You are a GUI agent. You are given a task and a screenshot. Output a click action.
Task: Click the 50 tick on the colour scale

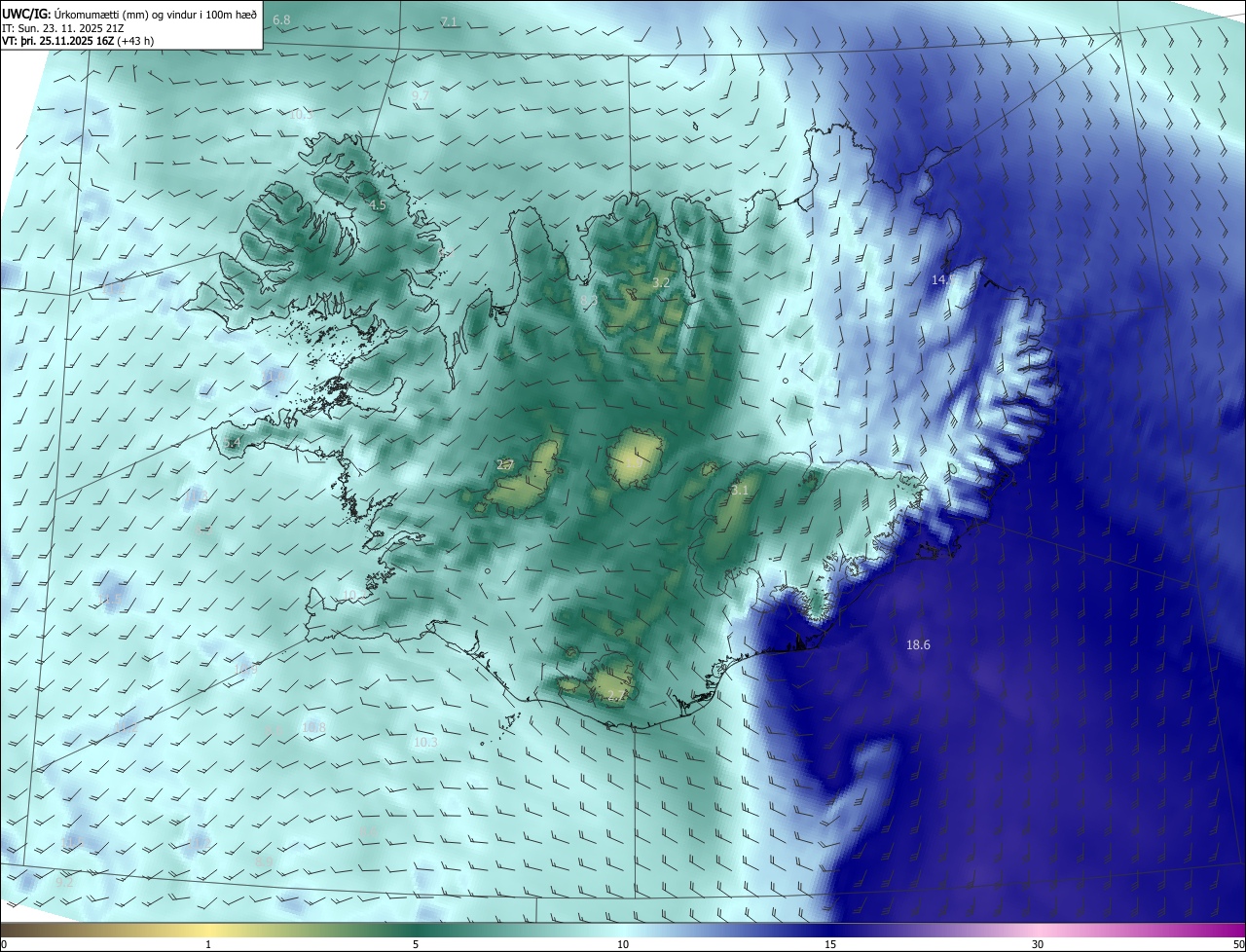coord(1238,944)
